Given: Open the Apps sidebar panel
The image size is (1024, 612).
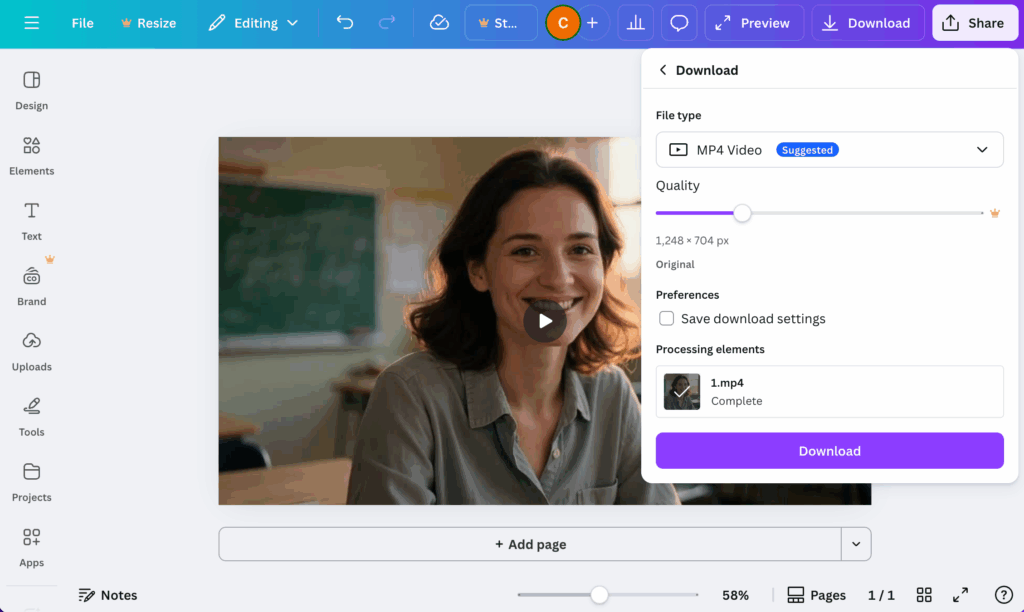Looking at the screenshot, I should point(31,547).
